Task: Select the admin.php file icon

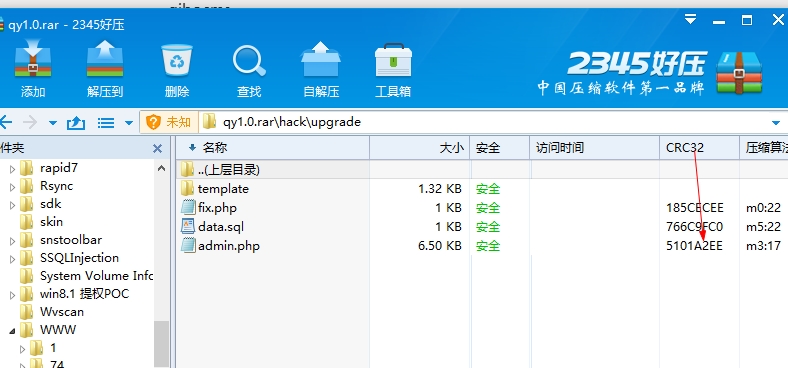Action: 187,245
